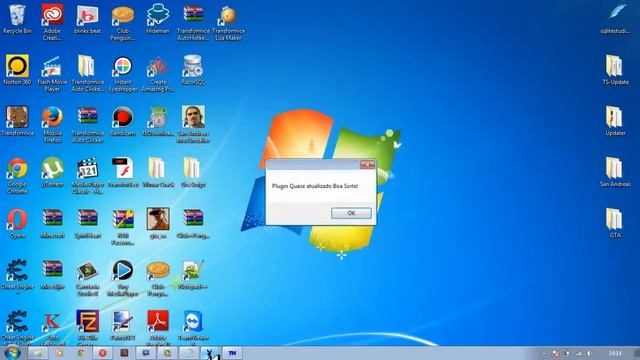
Task: Select the uTorrent desktop shortcut
Action: coord(52,173)
